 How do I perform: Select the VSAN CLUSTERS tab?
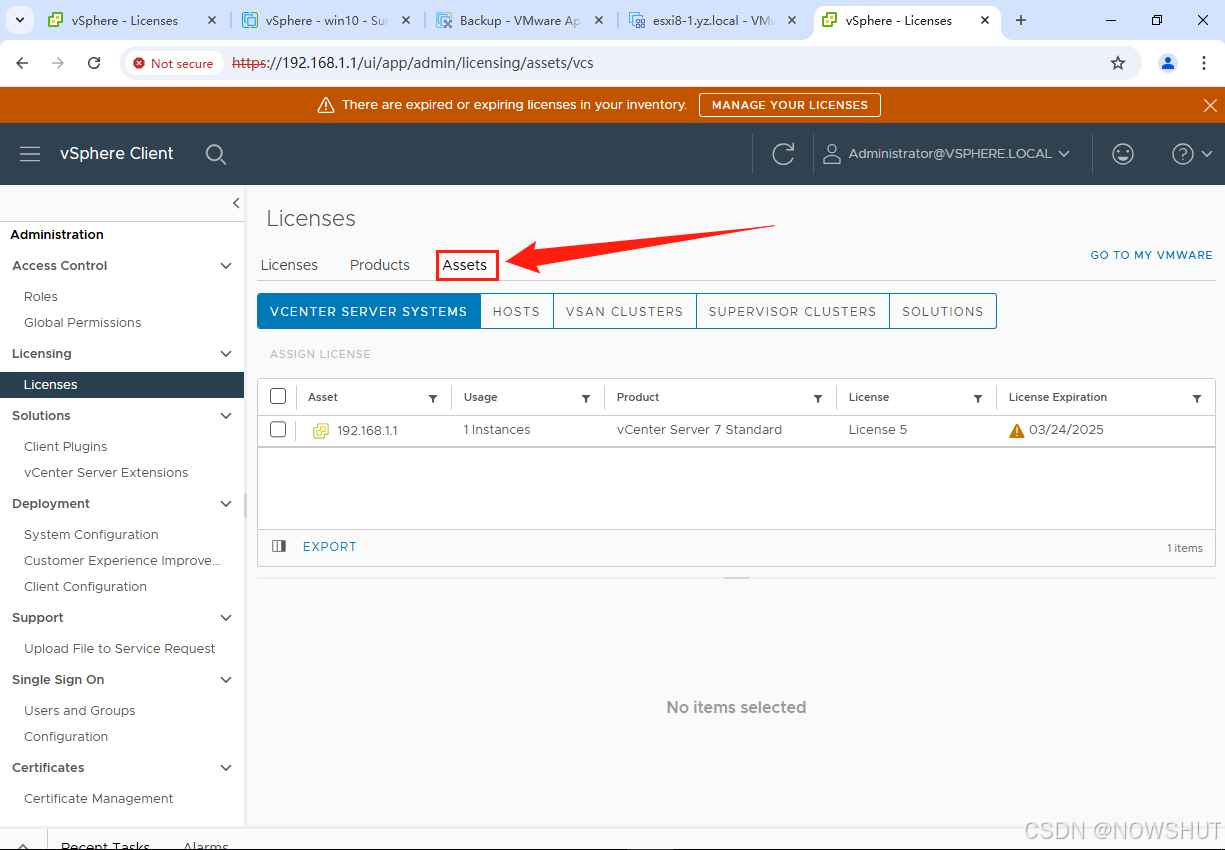[624, 311]
